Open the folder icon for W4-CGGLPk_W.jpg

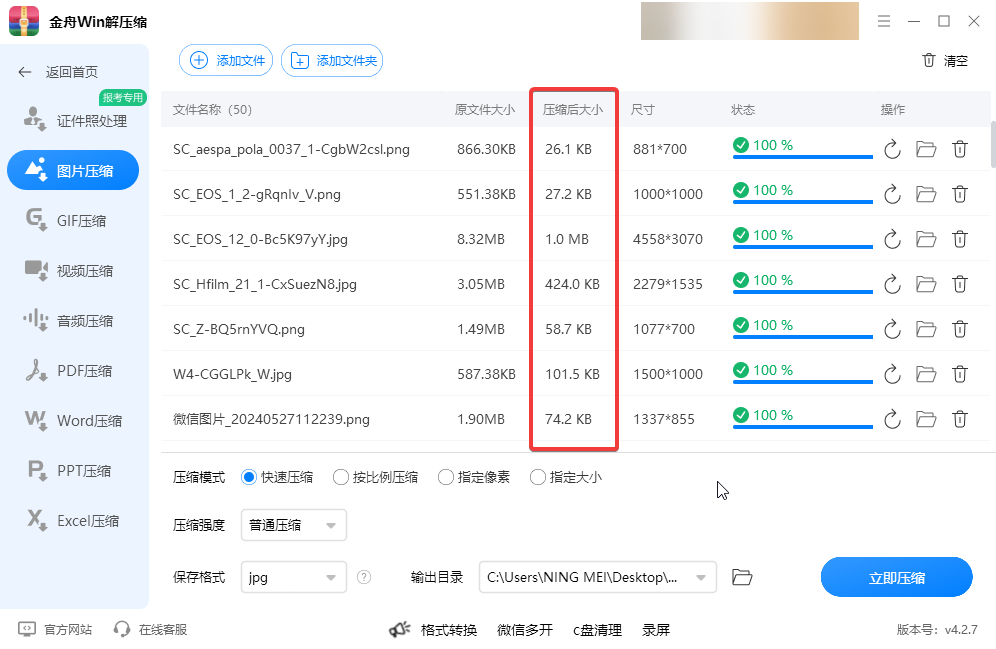(x=926, y=374)
